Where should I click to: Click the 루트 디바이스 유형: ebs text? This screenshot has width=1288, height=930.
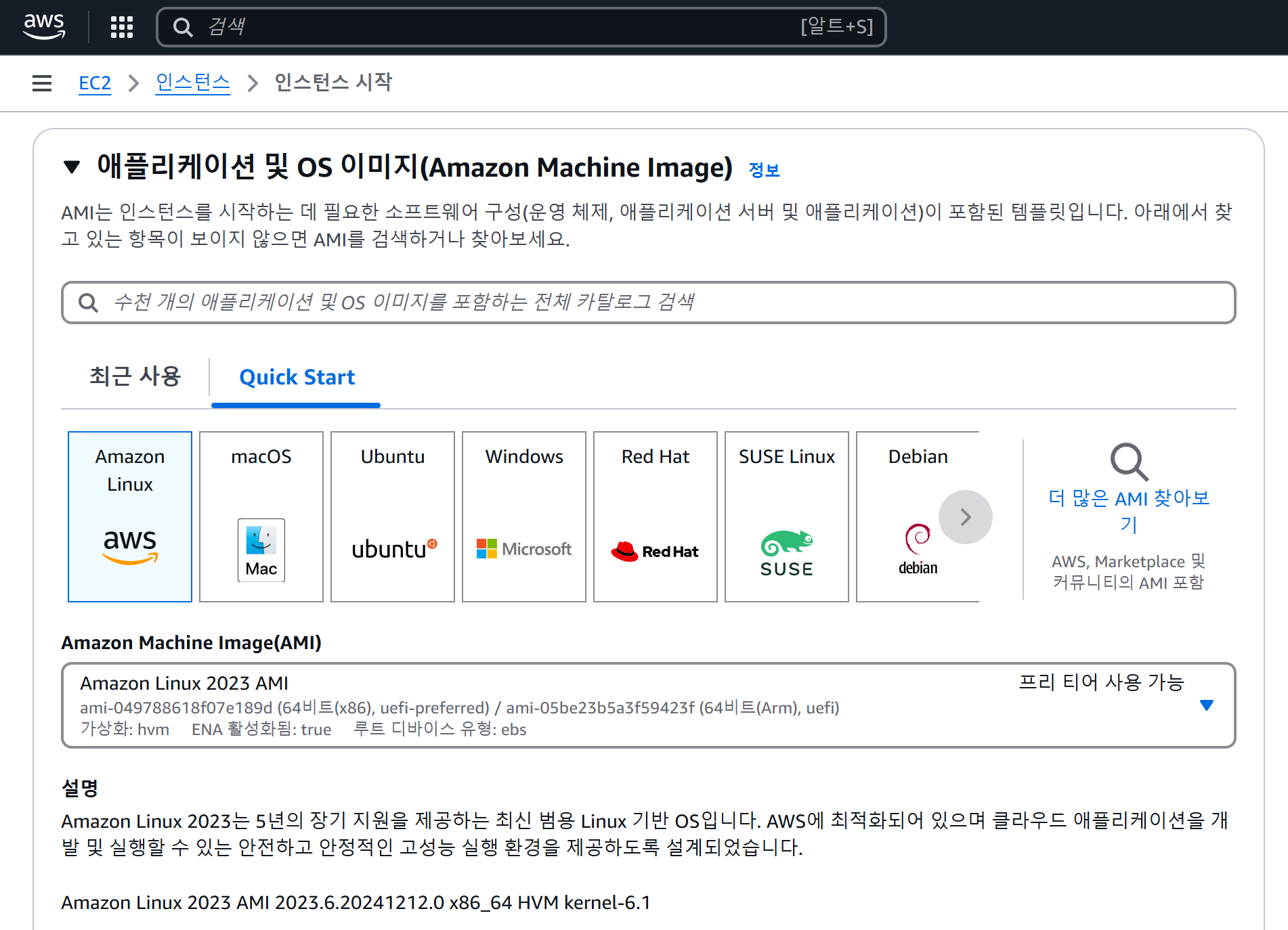point(440,729)
